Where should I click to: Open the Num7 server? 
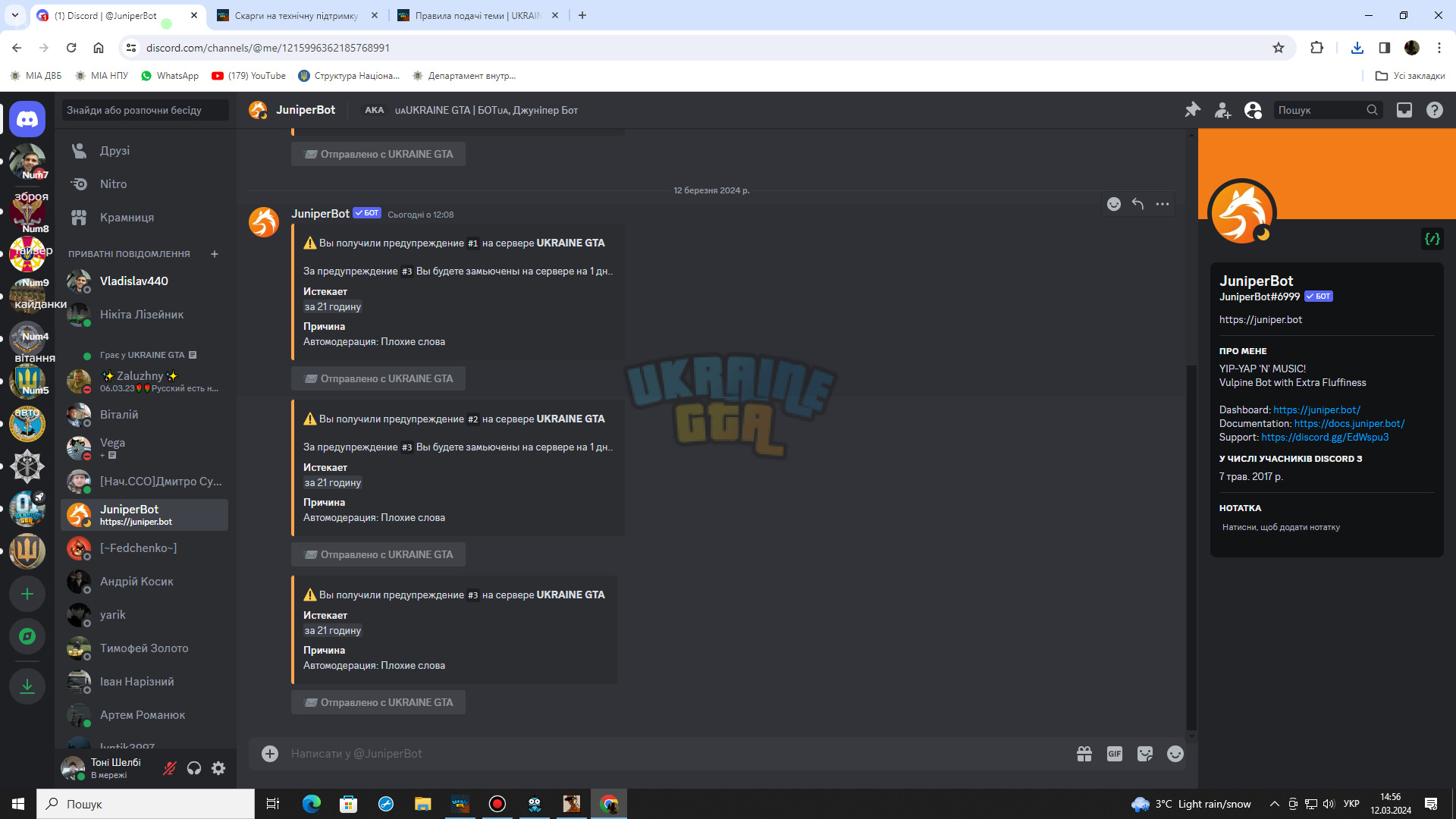(27, 162)
